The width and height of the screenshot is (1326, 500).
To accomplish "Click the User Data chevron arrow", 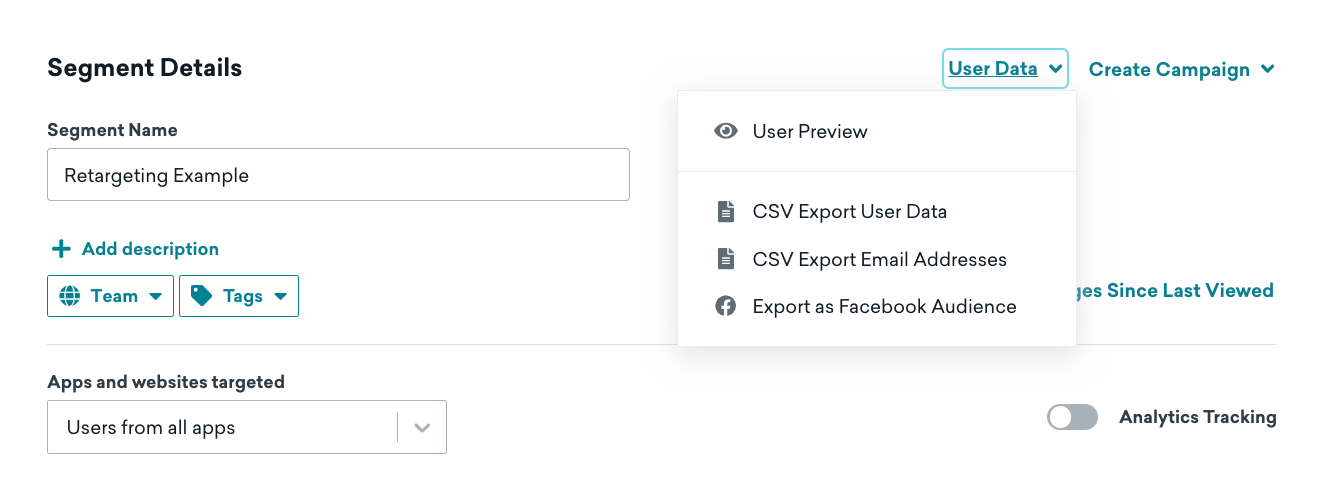I will pyautogui.click(x=1055, y=70).
